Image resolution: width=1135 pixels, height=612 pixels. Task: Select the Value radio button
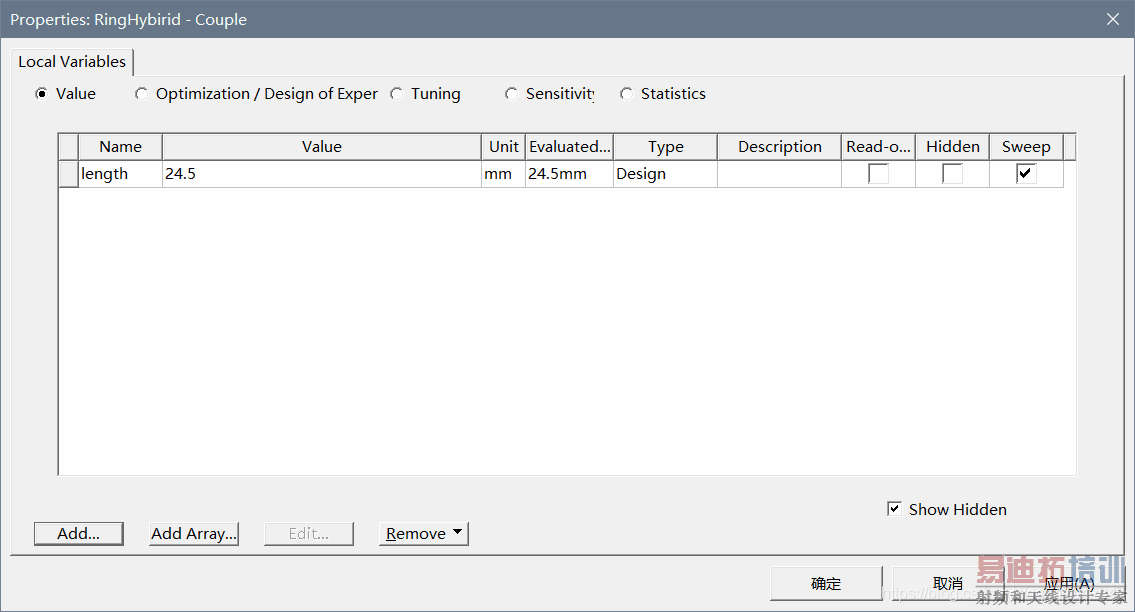coord(42,93)
